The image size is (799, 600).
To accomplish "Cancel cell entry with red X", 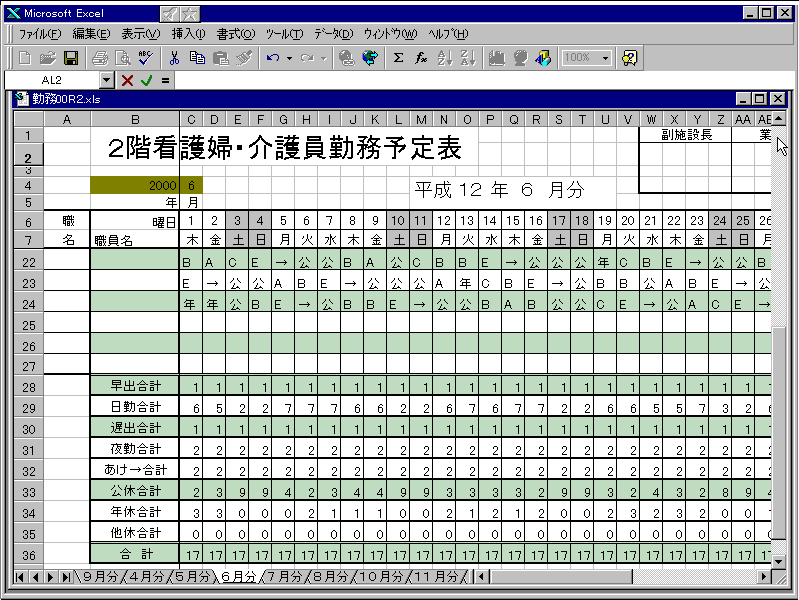I will point(127,80).
